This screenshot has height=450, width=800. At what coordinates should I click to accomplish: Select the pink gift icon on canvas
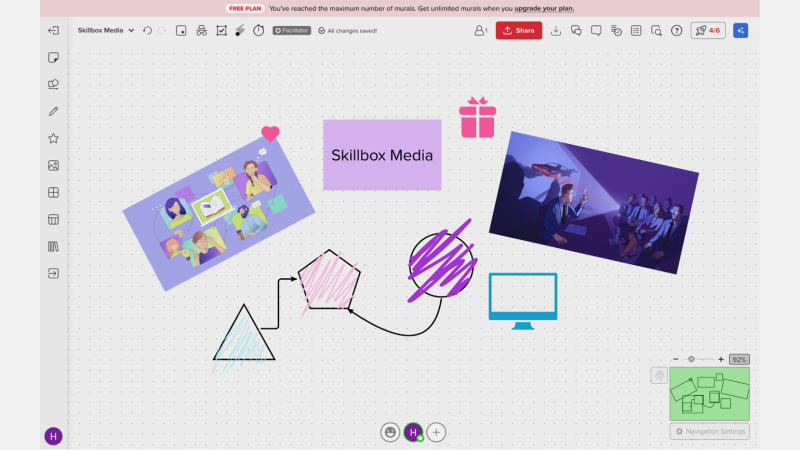point(478,117)
